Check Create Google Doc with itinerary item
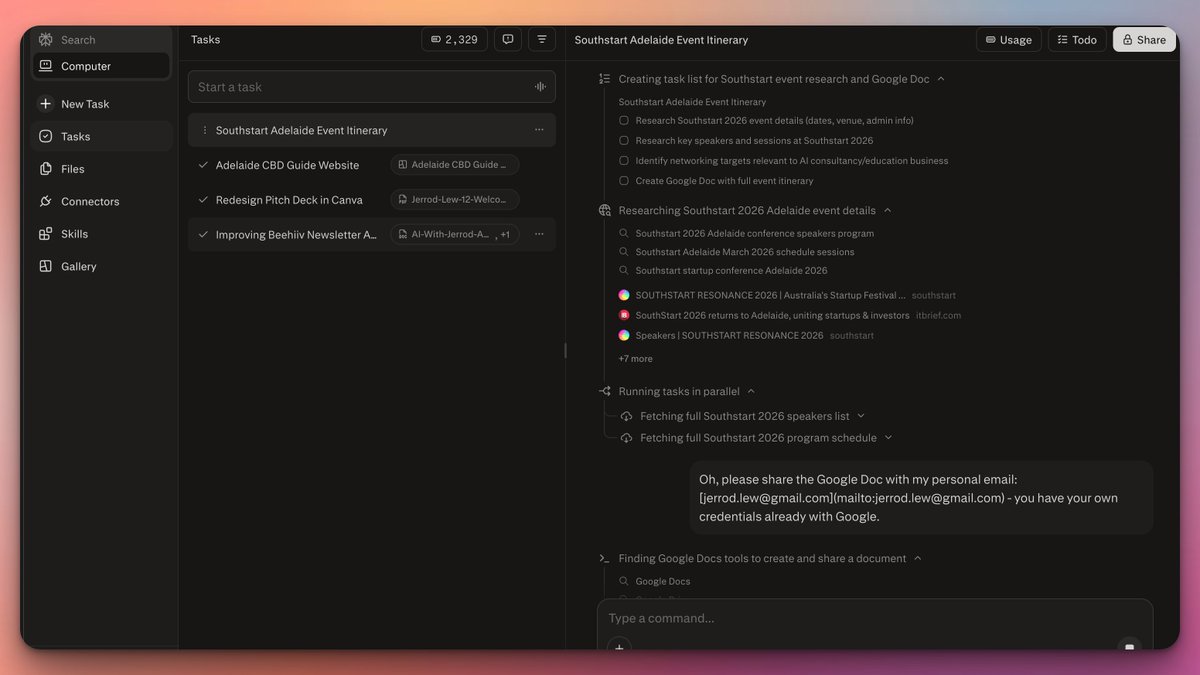 (x=624, y=181)
